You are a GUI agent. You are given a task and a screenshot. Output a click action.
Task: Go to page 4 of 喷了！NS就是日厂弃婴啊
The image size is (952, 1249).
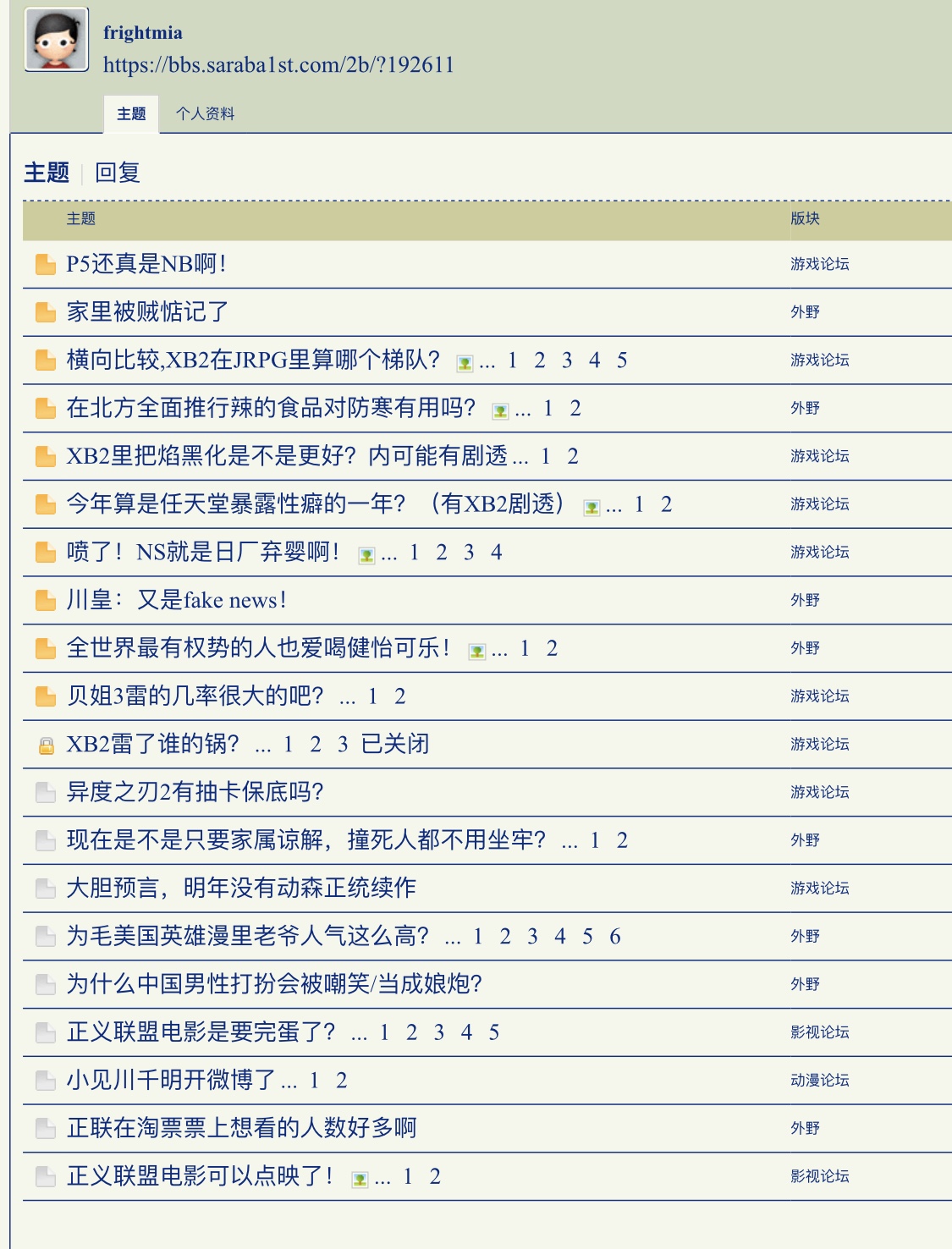pyautogui.click(x=497, y=553)
